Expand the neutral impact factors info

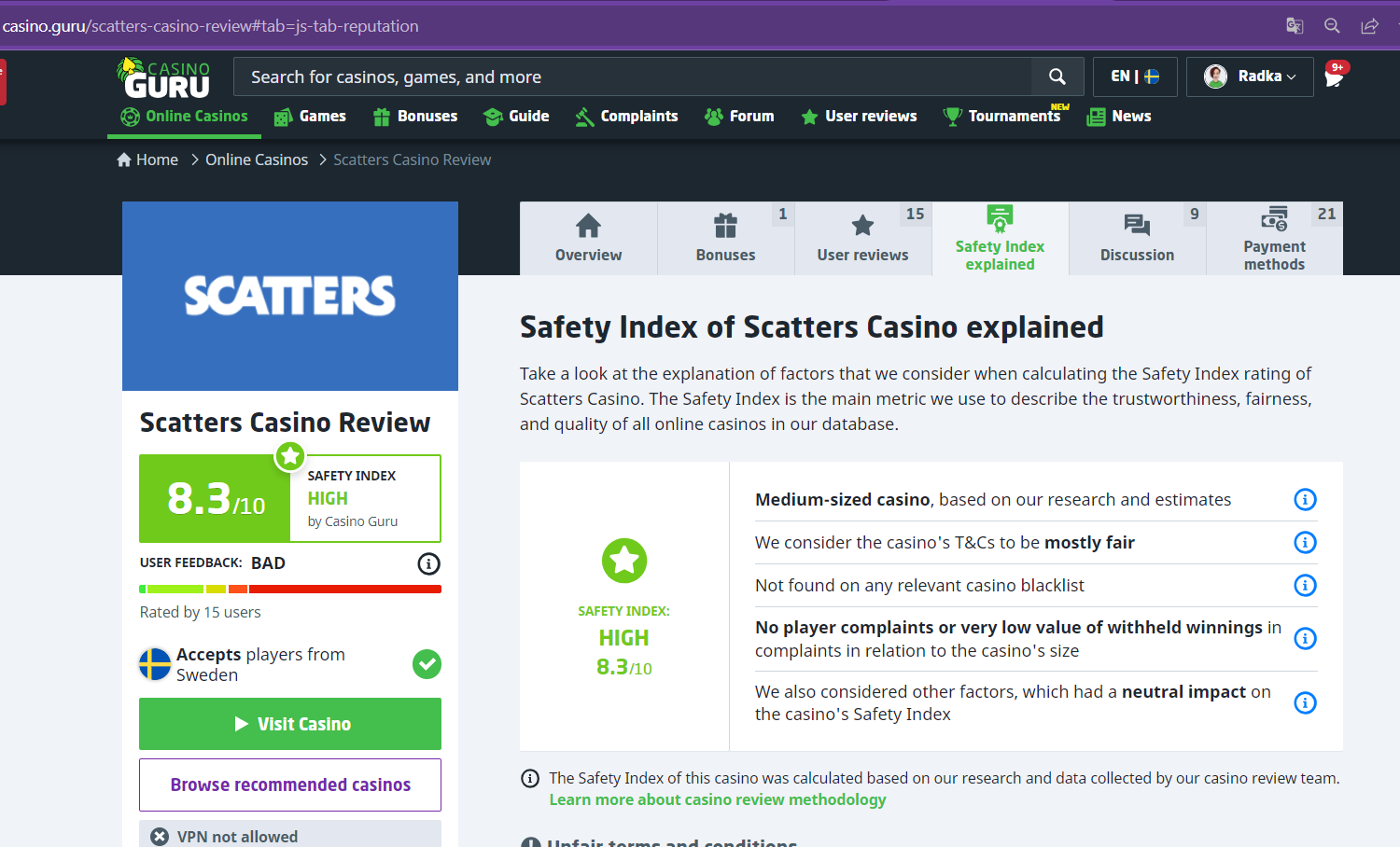coord(1305,702)
